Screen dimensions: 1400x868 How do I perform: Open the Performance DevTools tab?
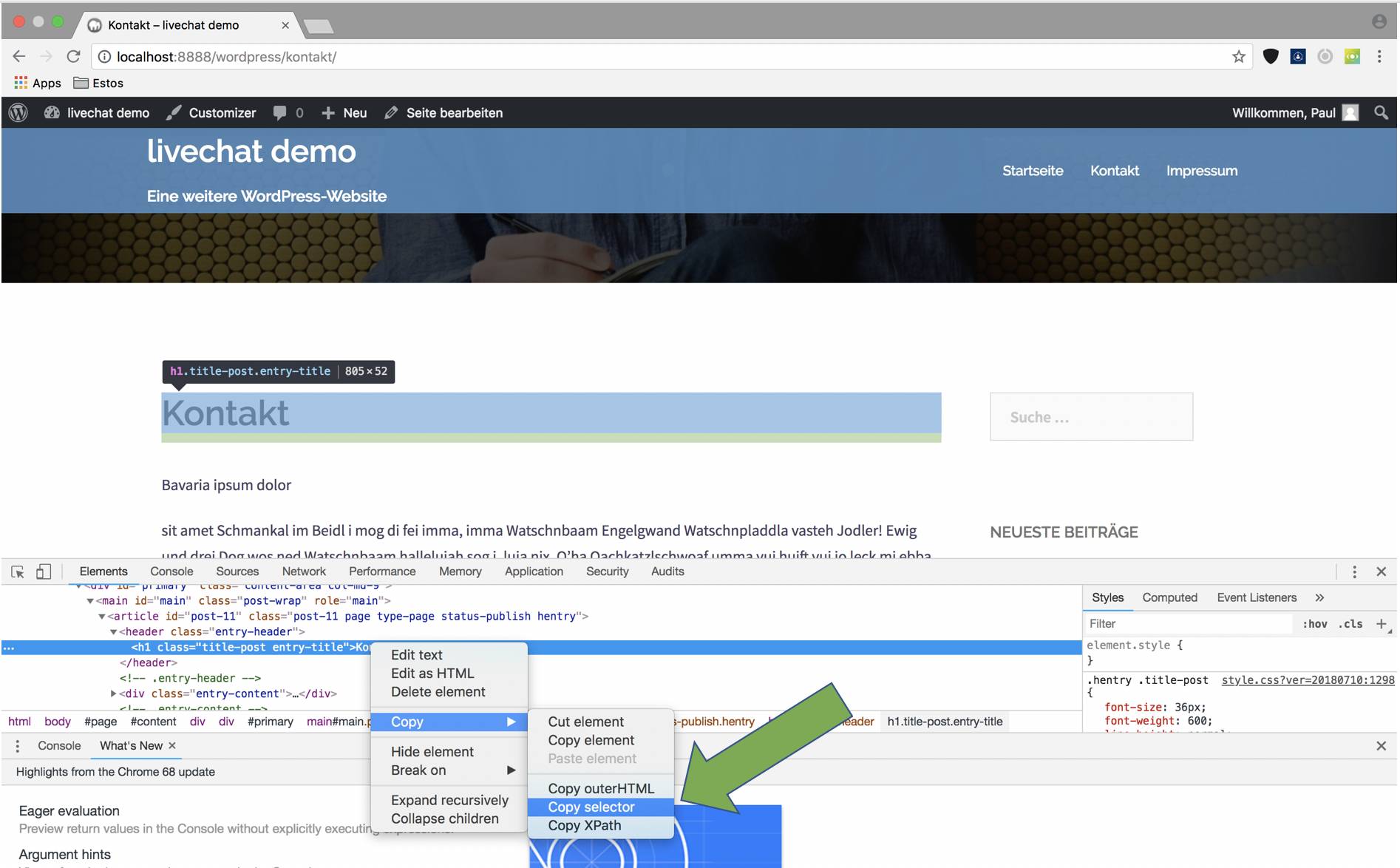point(382,572)
